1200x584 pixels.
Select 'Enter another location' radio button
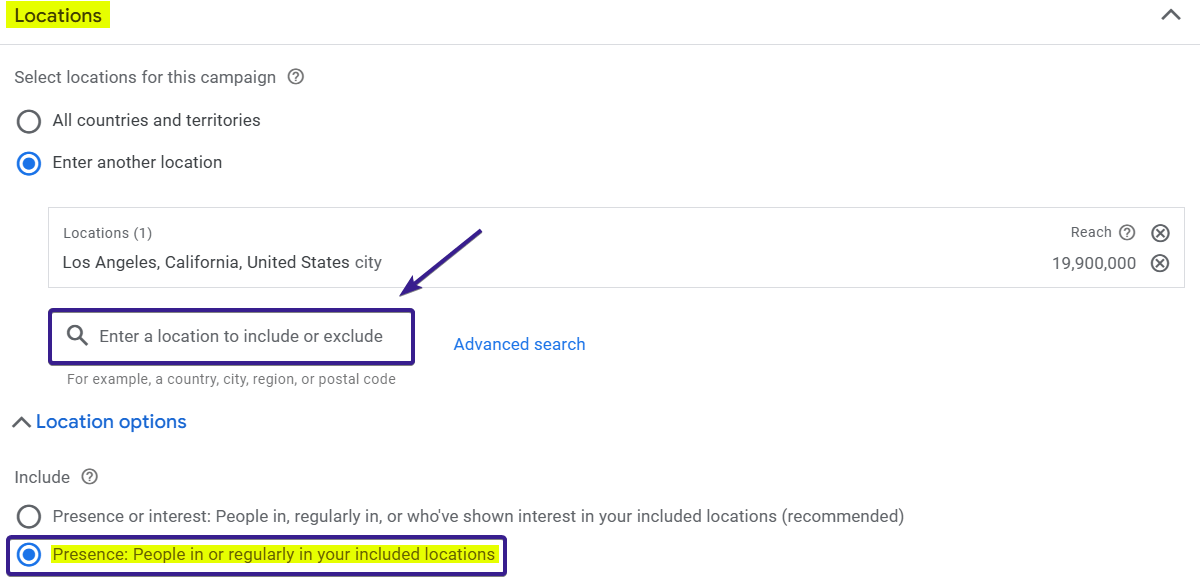pos(29,163)
